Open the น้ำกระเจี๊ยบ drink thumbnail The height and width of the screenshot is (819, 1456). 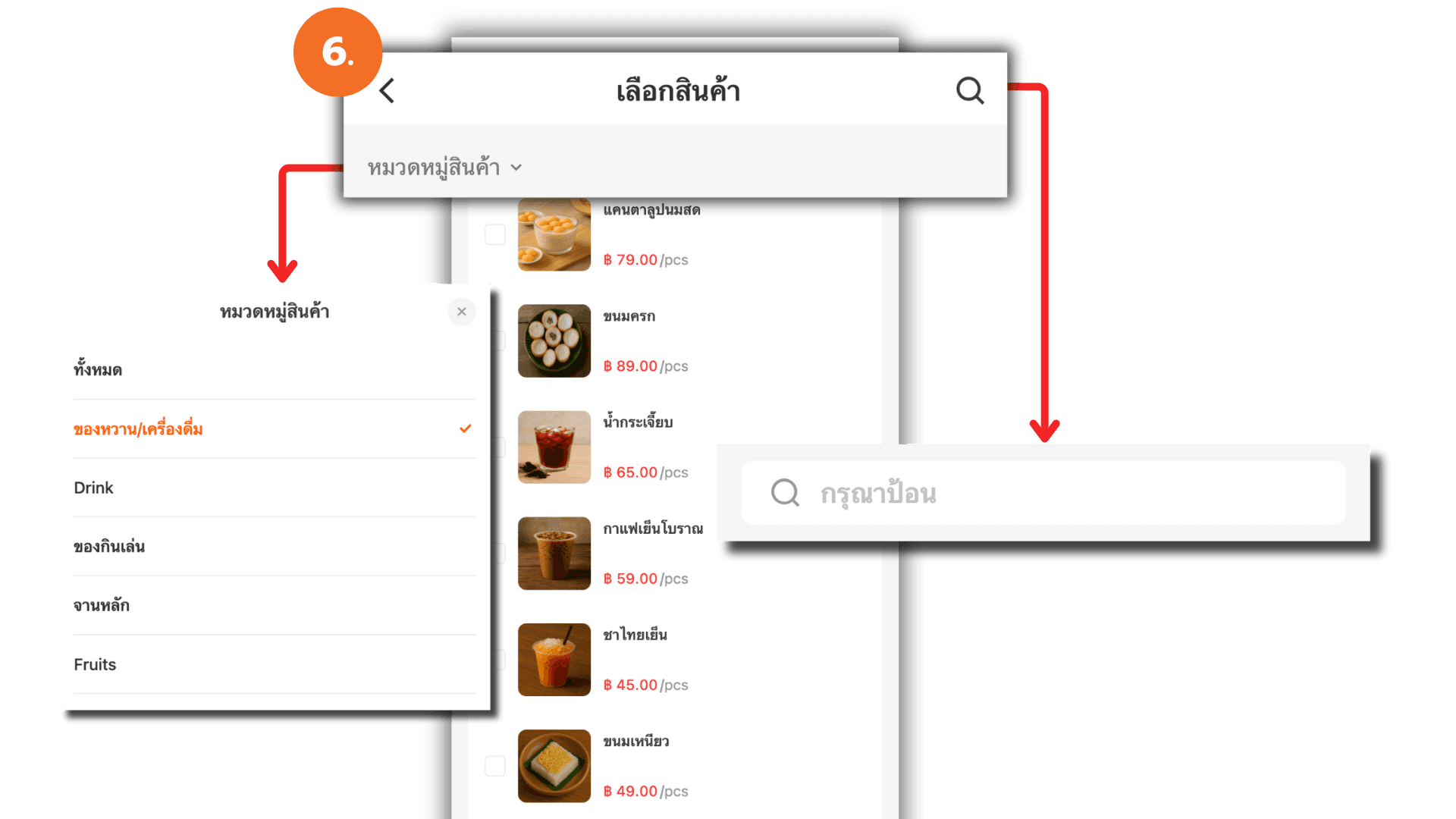coord(554,447)
